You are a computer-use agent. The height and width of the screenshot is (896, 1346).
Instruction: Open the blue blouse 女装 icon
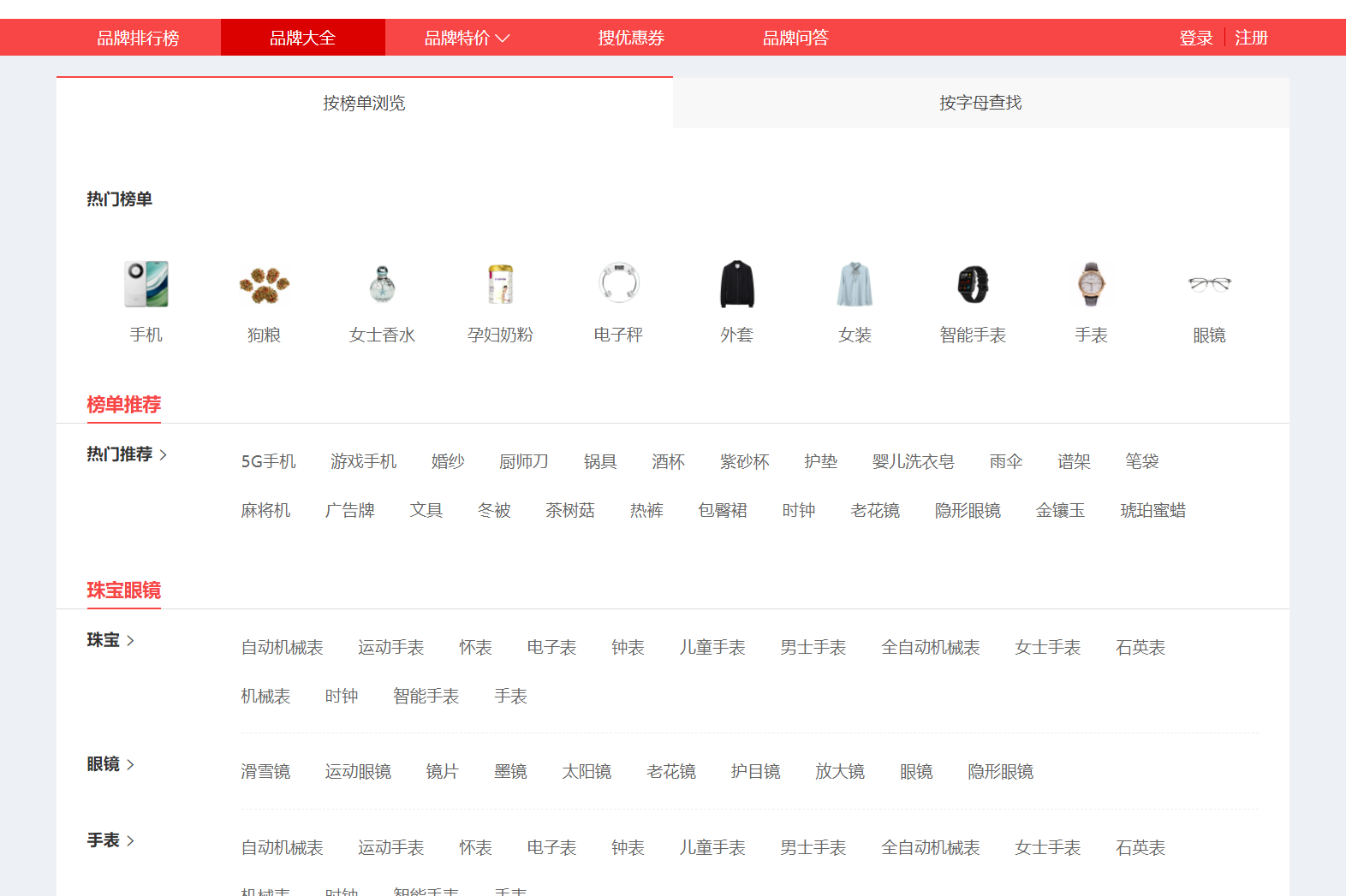click(855, 284)
